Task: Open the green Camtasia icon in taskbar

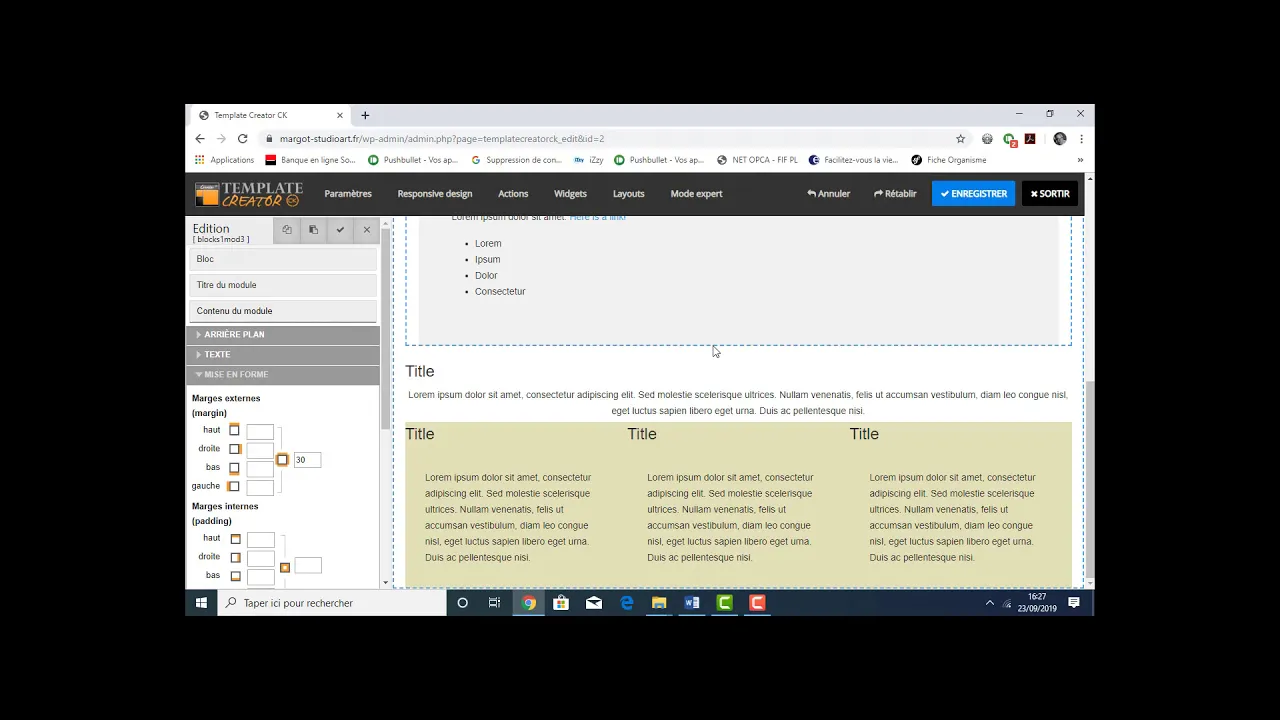Action: [x=725, y=603]
